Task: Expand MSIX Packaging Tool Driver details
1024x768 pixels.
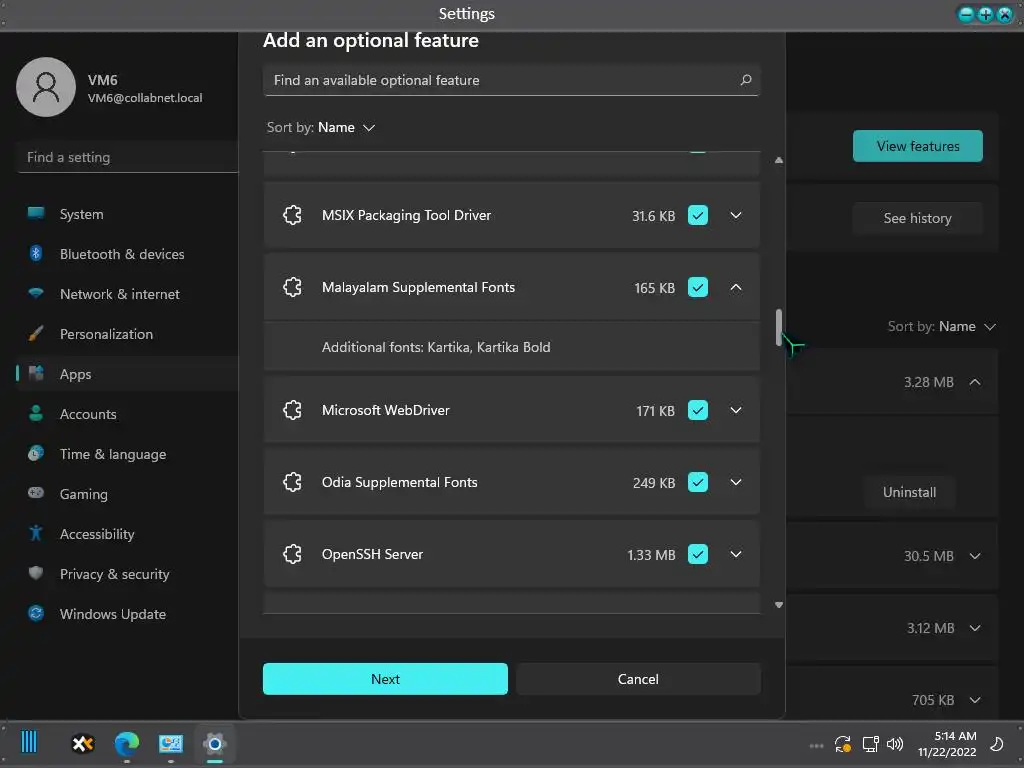Action: 736,215
